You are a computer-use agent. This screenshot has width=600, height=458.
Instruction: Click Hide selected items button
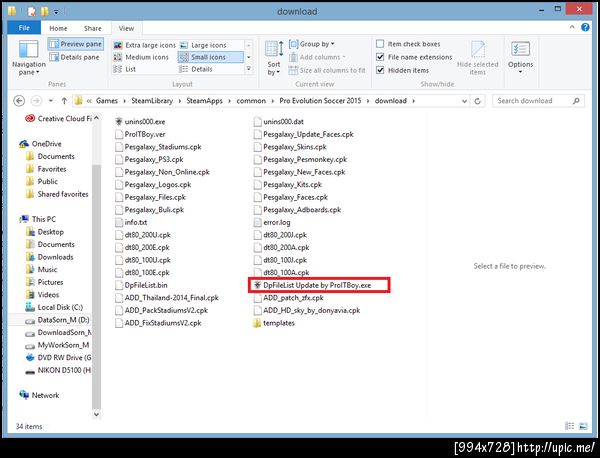click(478, 58)
